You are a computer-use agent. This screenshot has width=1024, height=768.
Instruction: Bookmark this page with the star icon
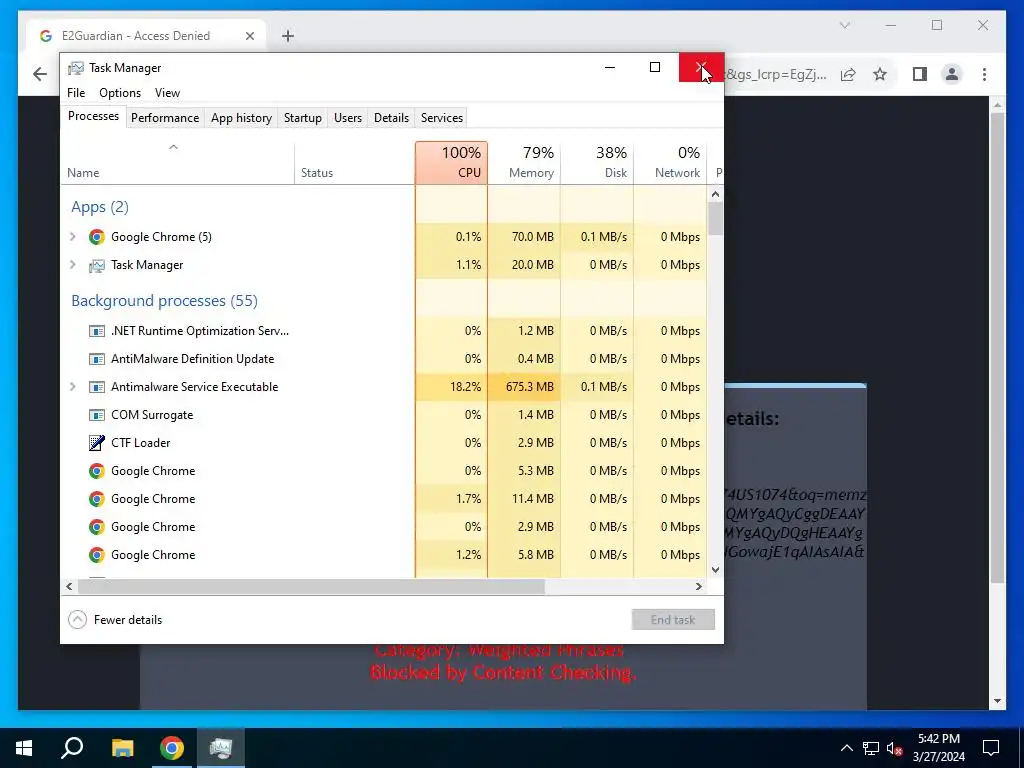(880, 74)
